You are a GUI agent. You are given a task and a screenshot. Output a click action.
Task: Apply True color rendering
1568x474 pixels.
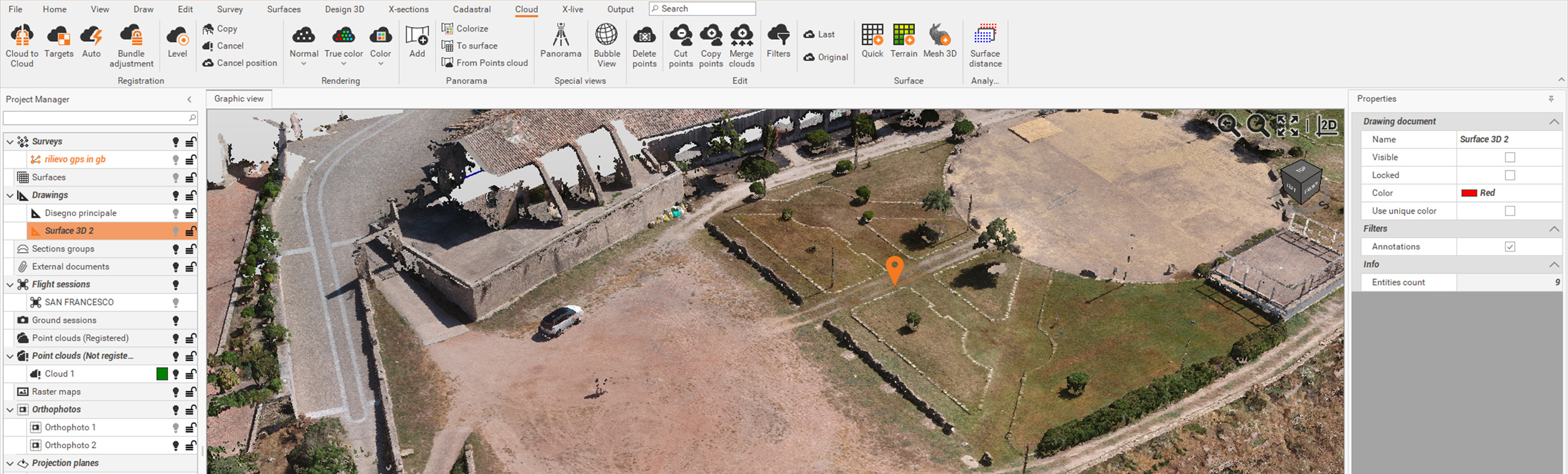[x=344, y=42]
